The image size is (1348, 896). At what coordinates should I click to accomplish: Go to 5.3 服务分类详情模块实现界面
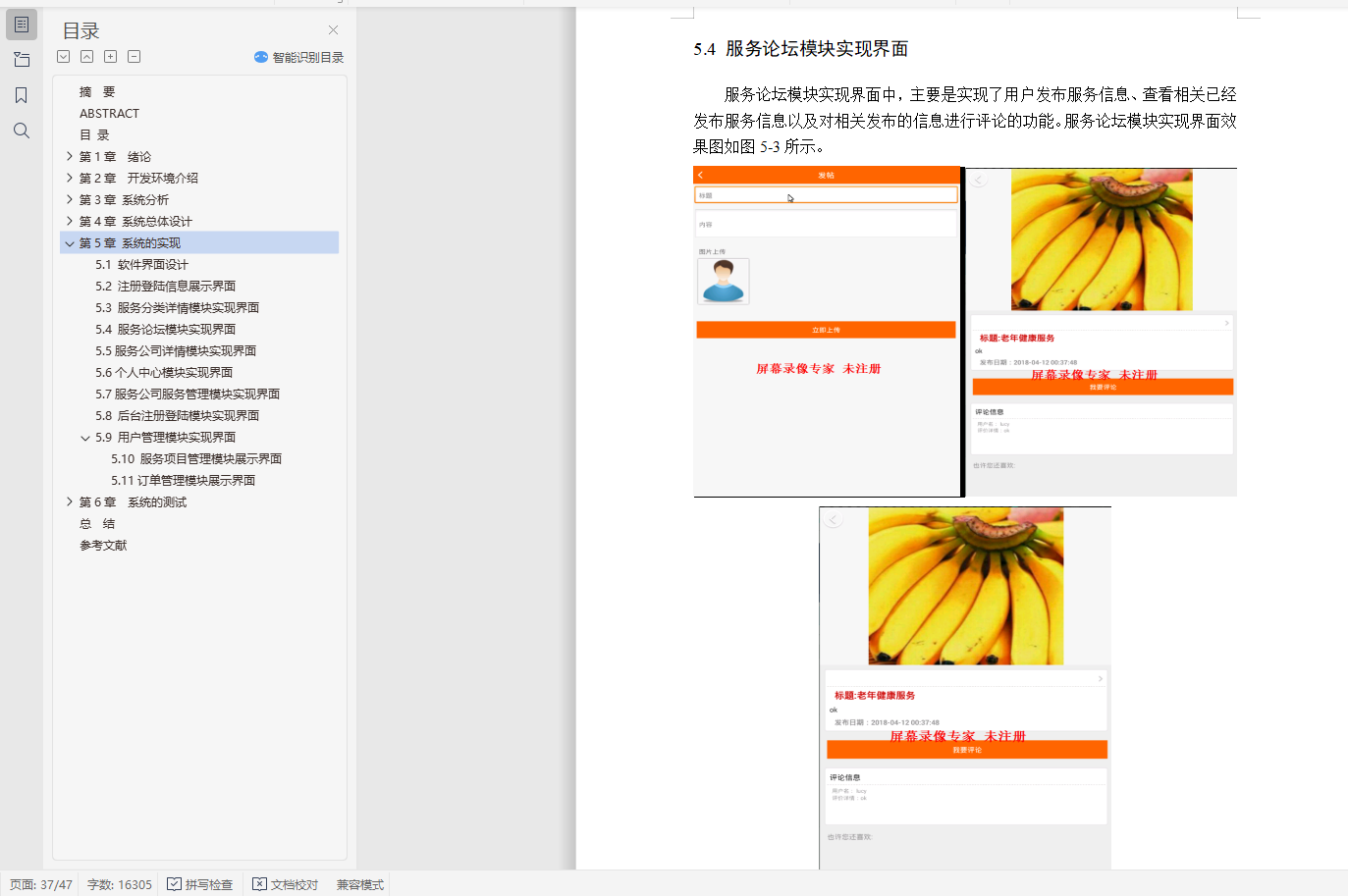tap(177, 308)
